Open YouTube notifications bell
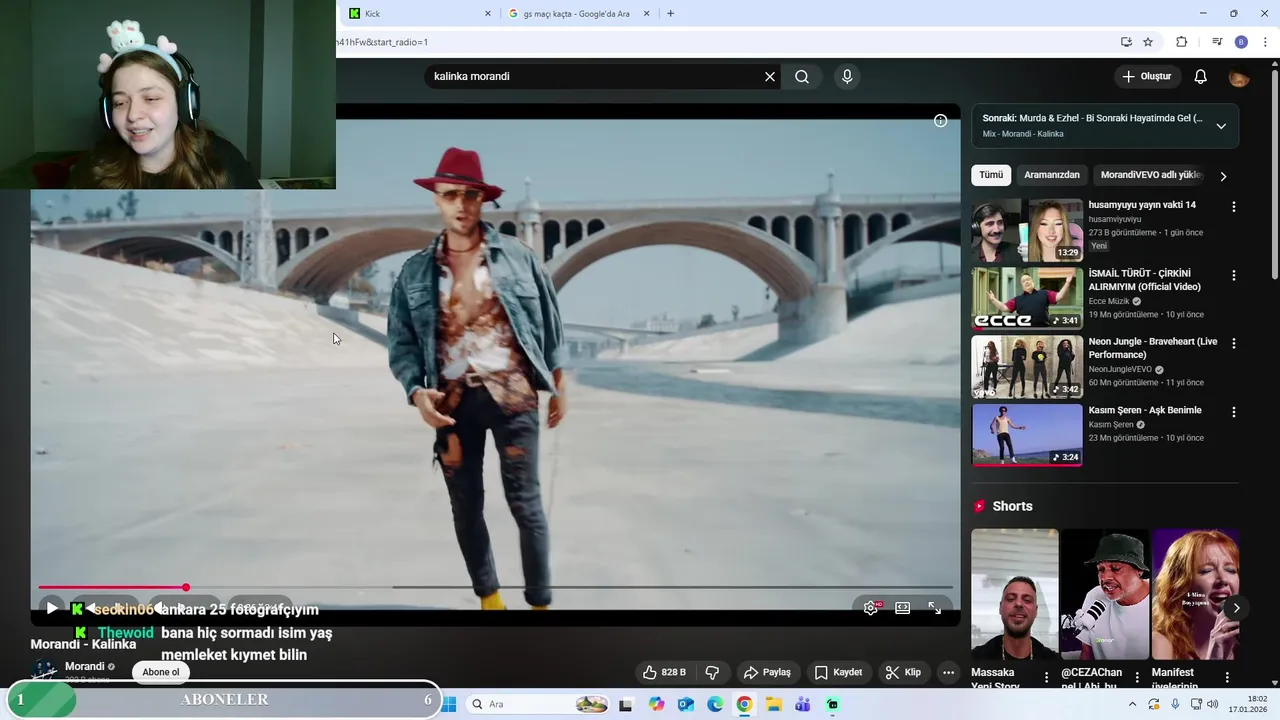Image resolution: width=1280 pixels, height=720 pixels. click(x=1201, y=77)
